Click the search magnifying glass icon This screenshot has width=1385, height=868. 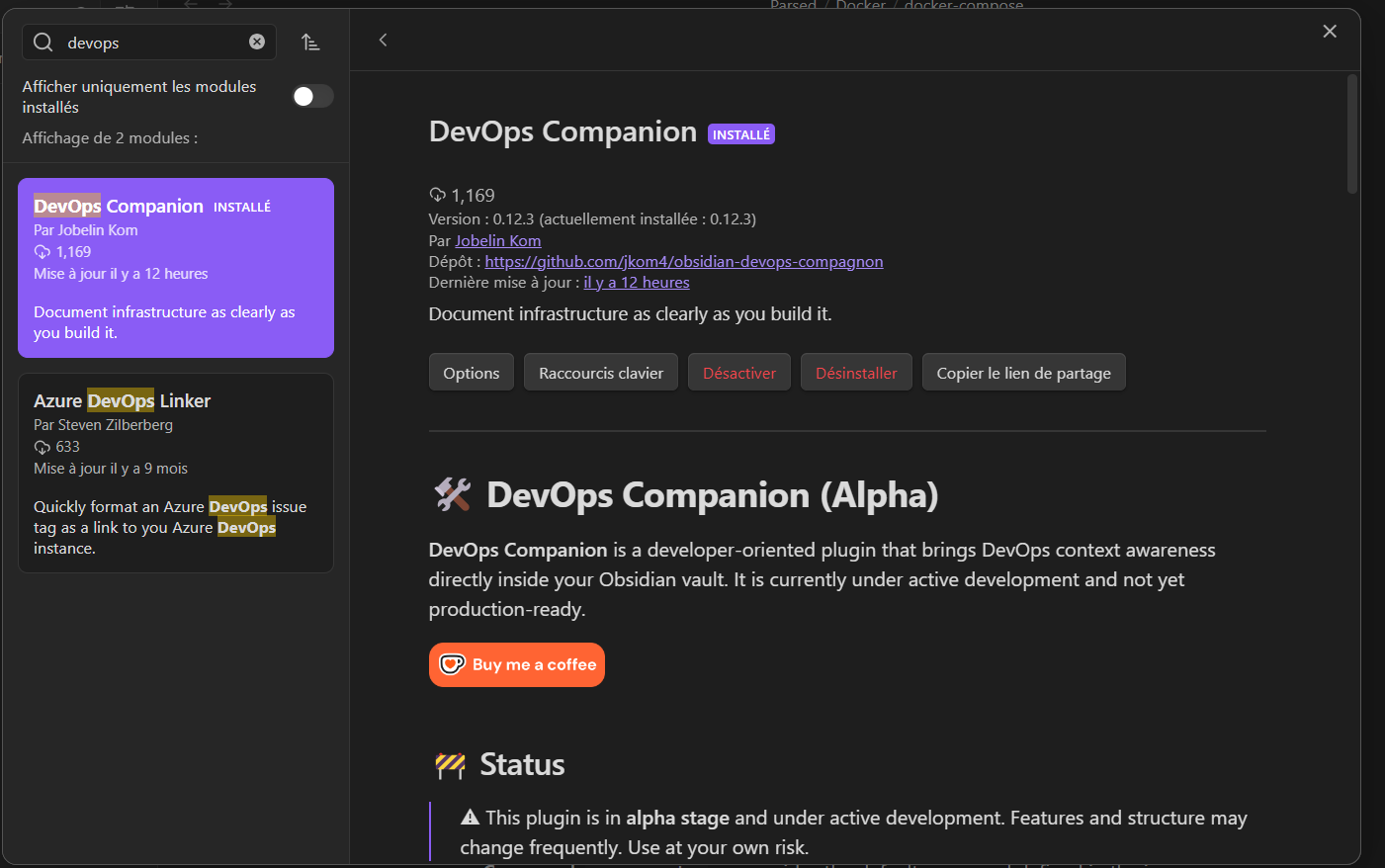coord(43,42)
